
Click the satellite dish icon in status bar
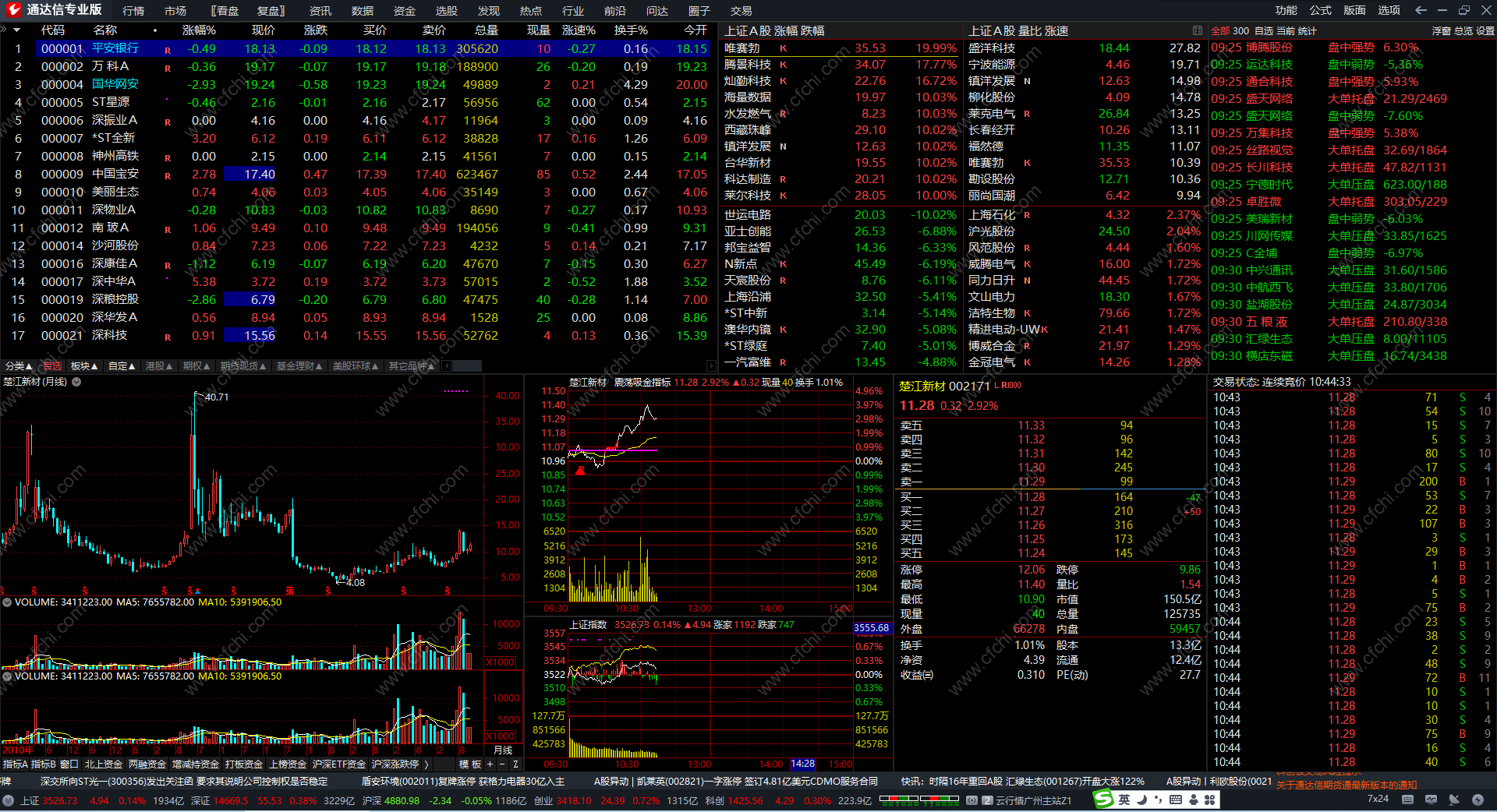1454,800
